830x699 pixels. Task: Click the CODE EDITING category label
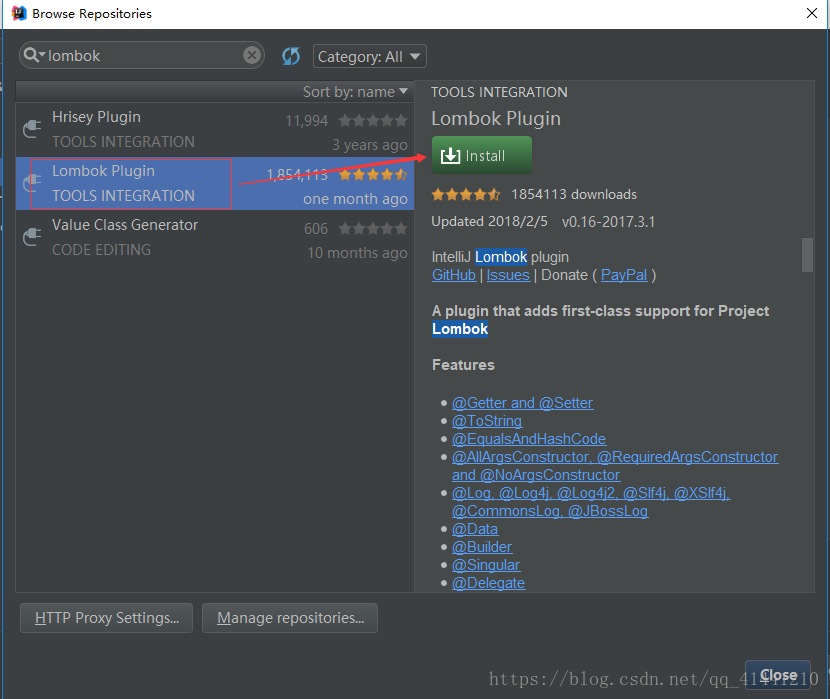click(x=102, y=250)
